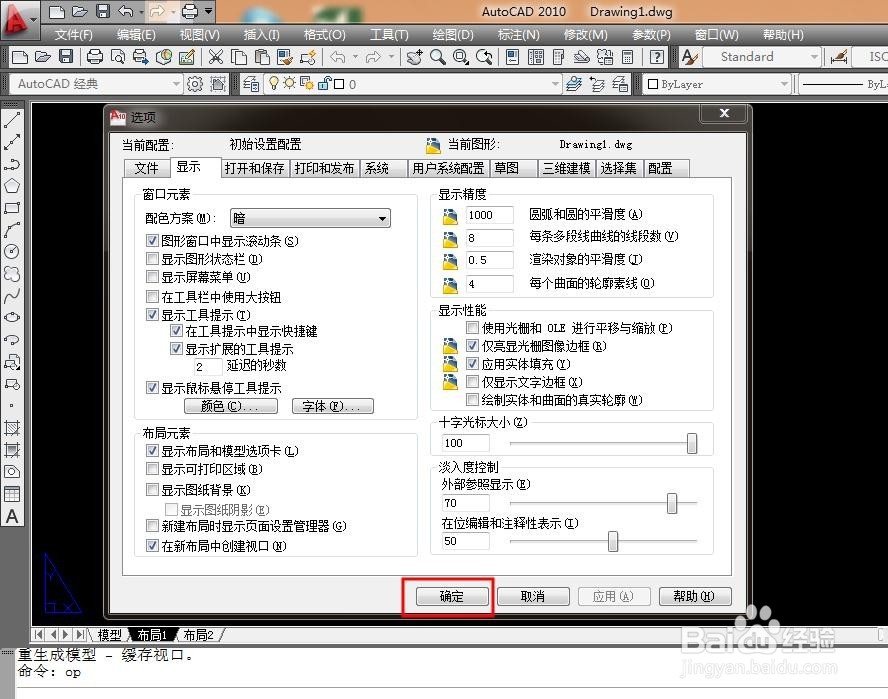
Task: Open the 配色方案 dropdown
Action: (x=310, y=218)
